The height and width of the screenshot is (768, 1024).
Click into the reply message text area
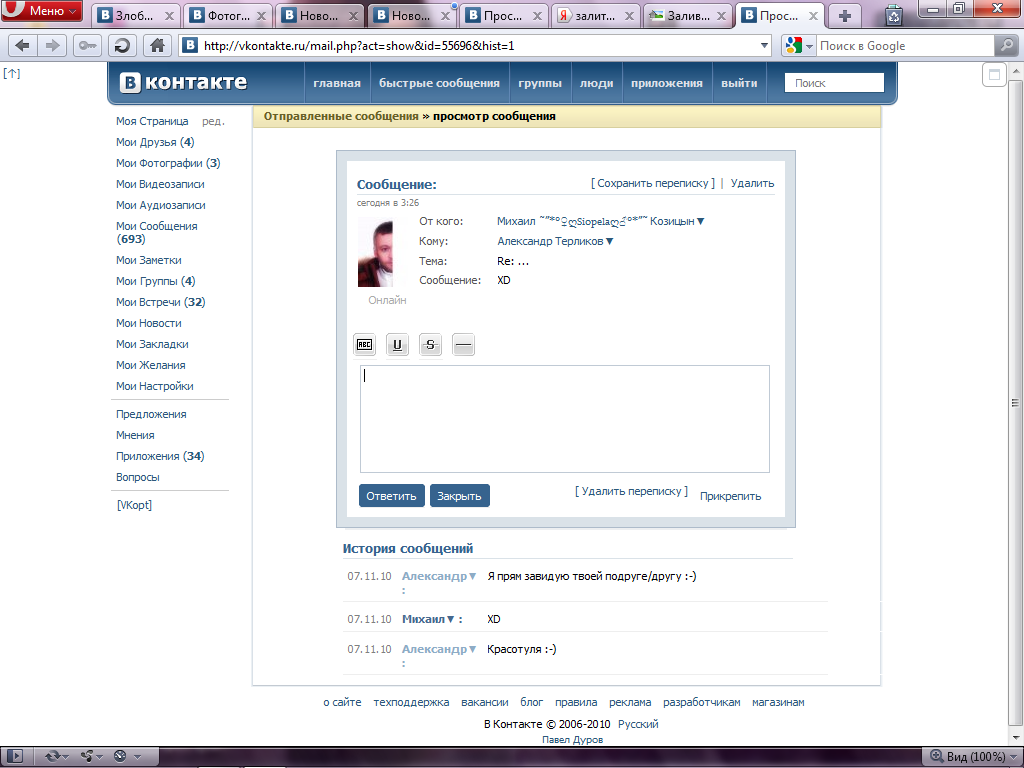click(564, 419)
